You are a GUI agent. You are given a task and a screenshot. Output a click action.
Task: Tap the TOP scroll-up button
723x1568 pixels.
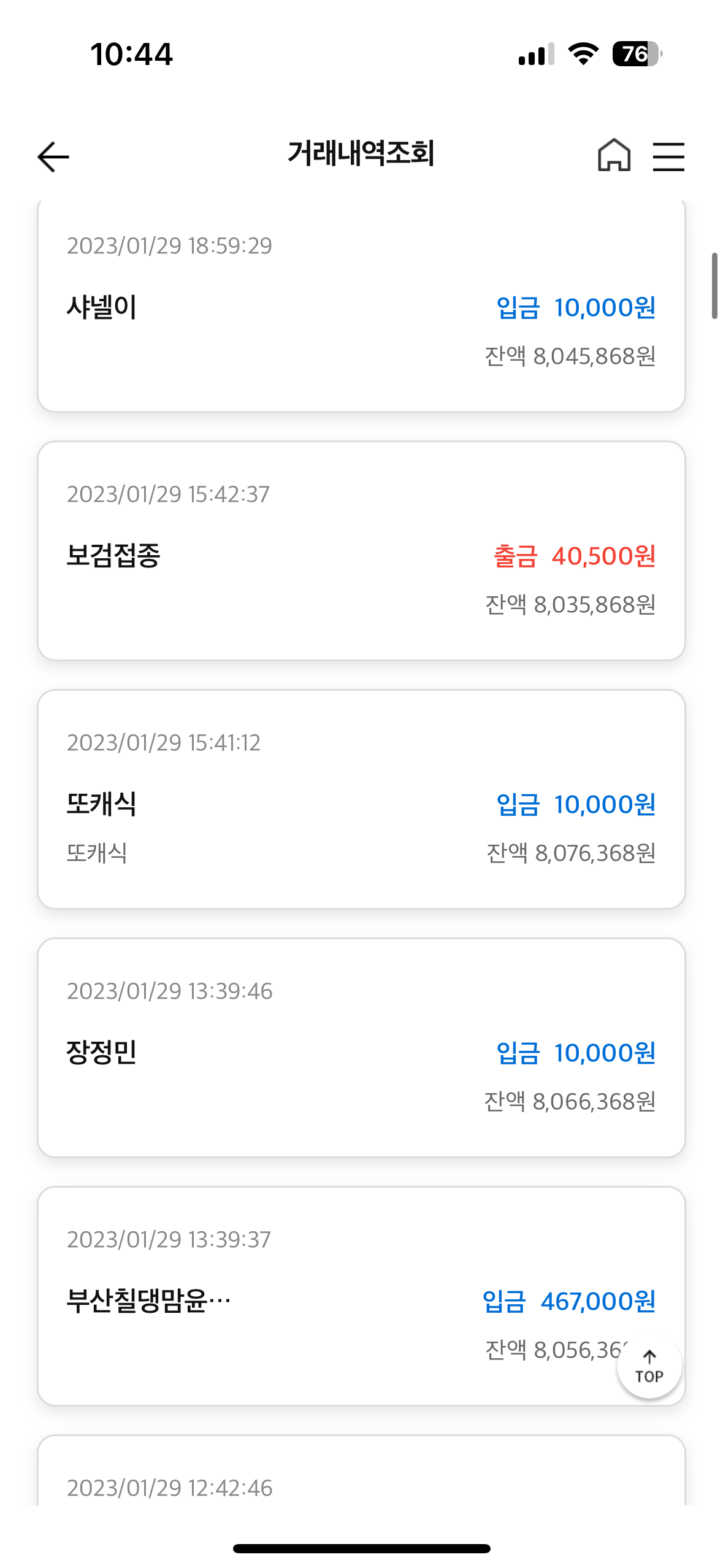pos(649,1367)
